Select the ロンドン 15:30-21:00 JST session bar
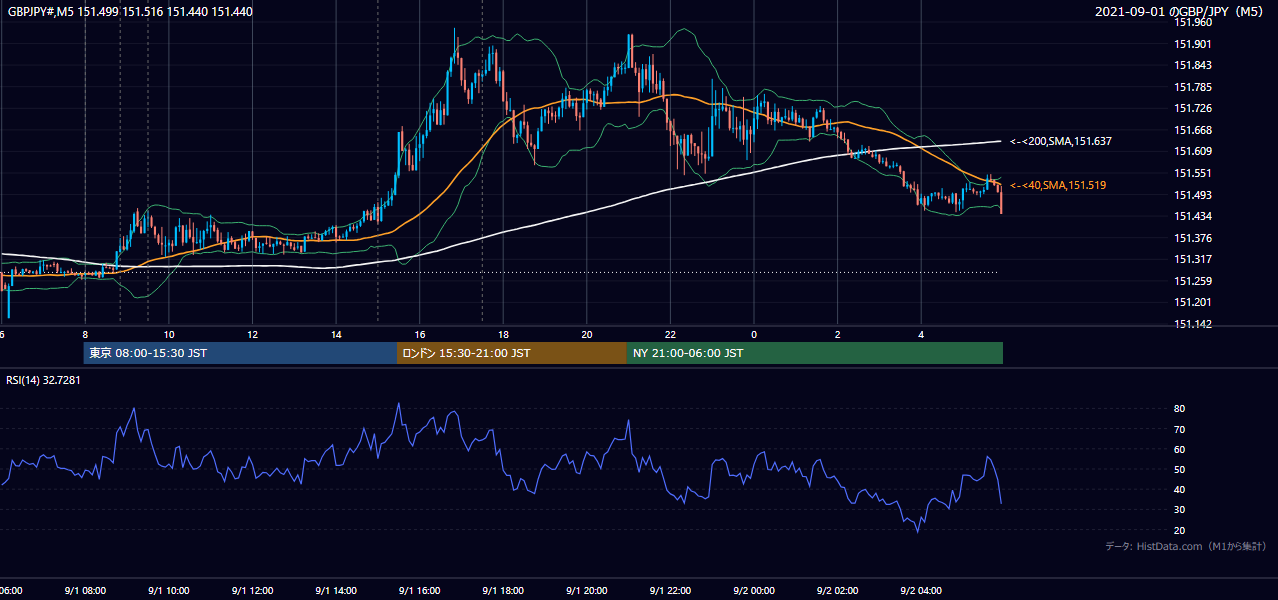Image resolution: width=1278 pixels, height=600 pixels. (x=512, y=353)
